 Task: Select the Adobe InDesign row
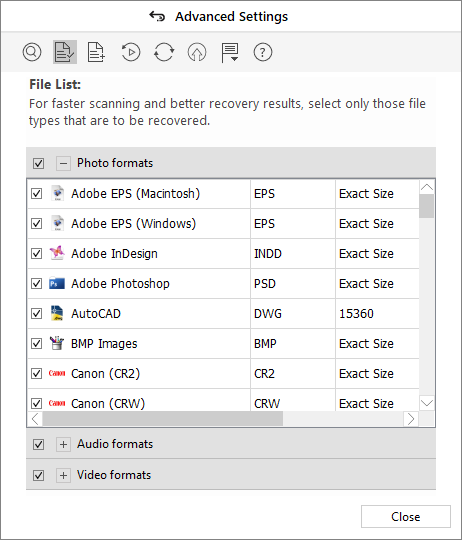pyautogui.click(x=223, y=254)
